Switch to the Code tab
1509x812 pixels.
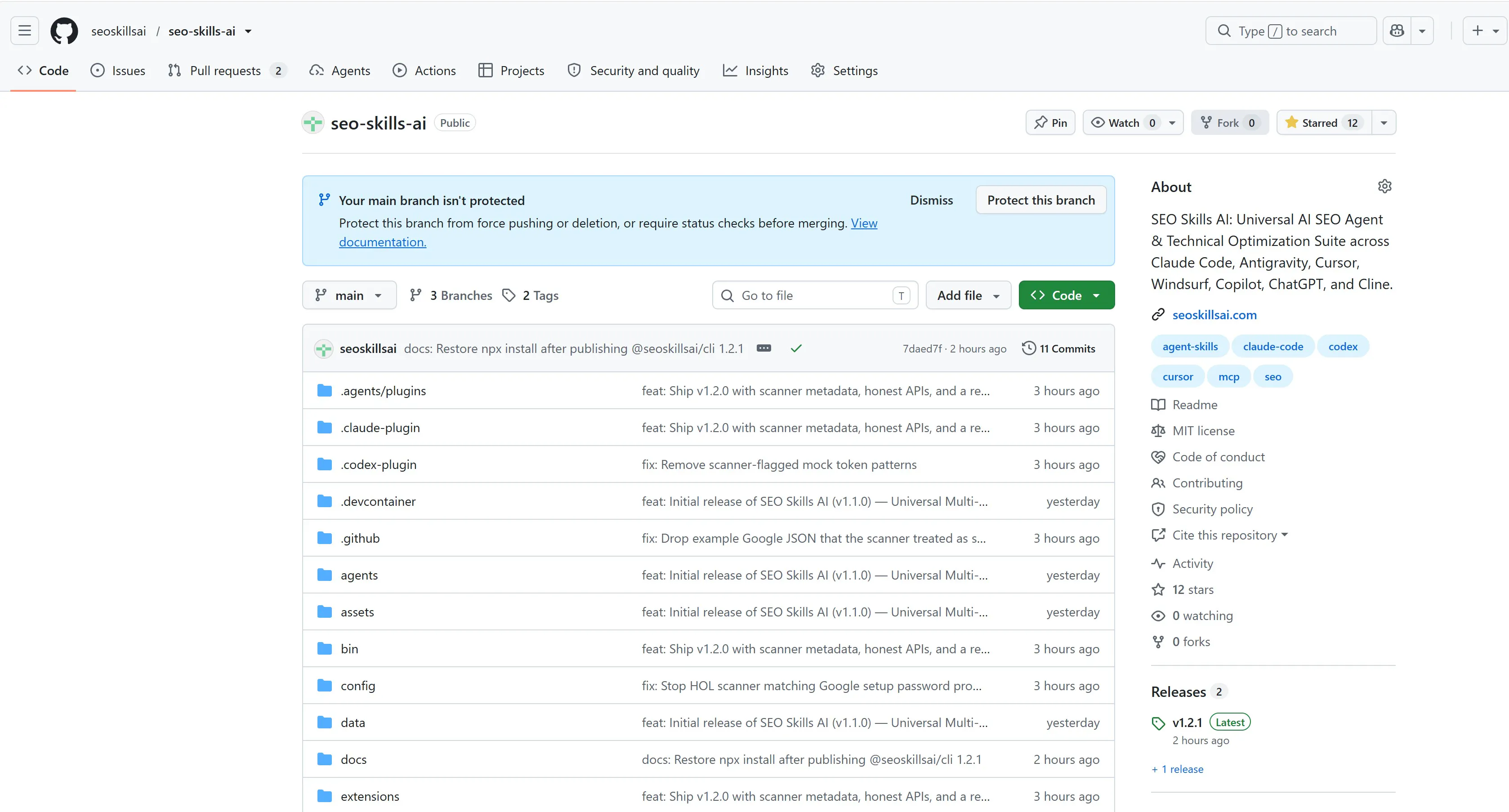pos(43,70)
